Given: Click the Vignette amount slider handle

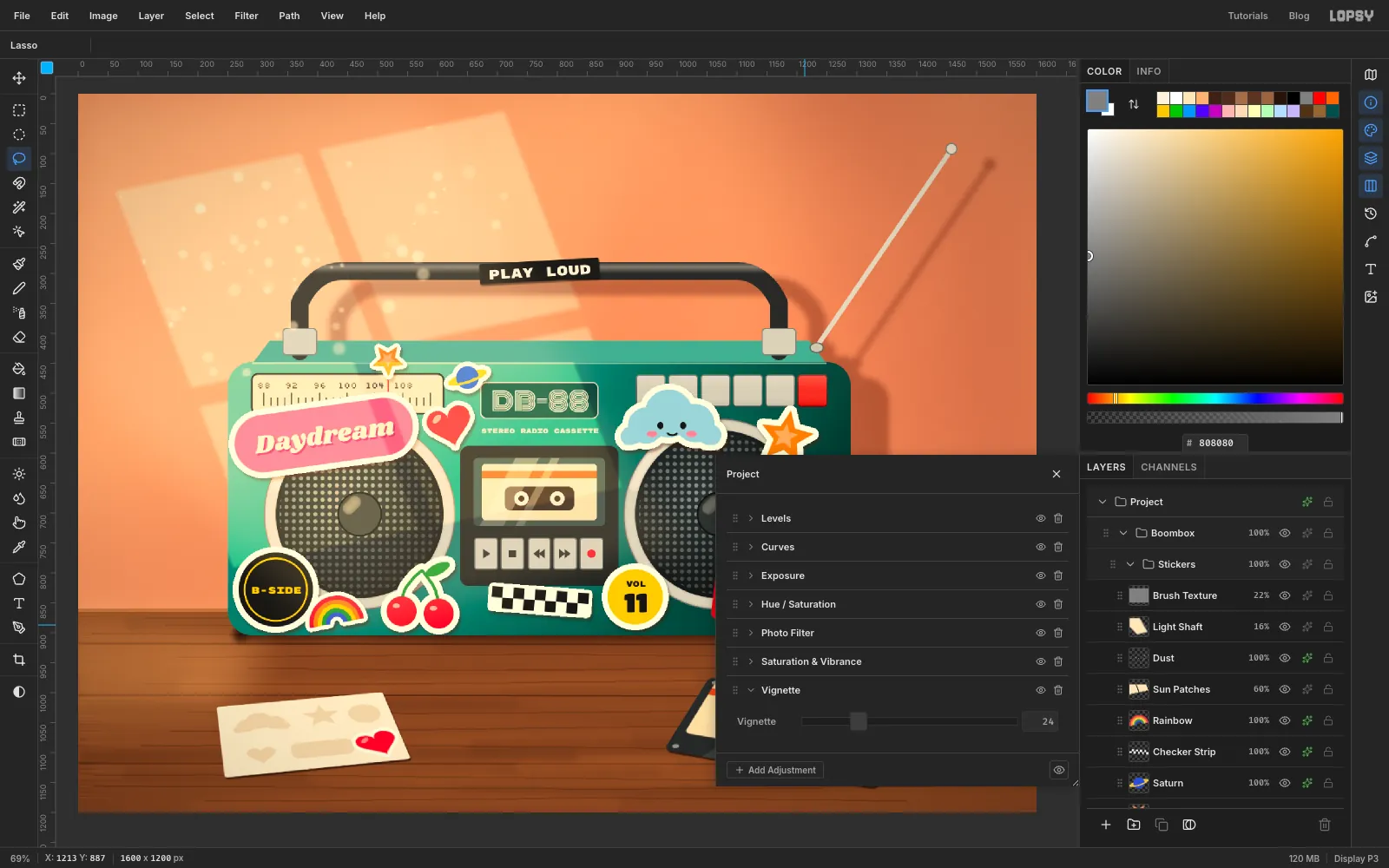Looking at the screenshot, I should click(x=859, y=721).
